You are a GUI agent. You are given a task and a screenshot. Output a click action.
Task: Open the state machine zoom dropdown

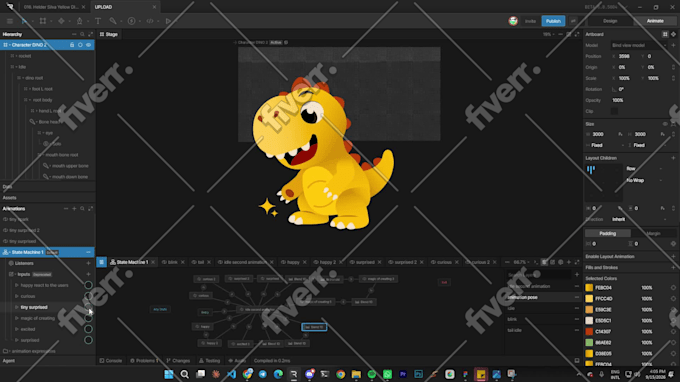pos(521,262)
